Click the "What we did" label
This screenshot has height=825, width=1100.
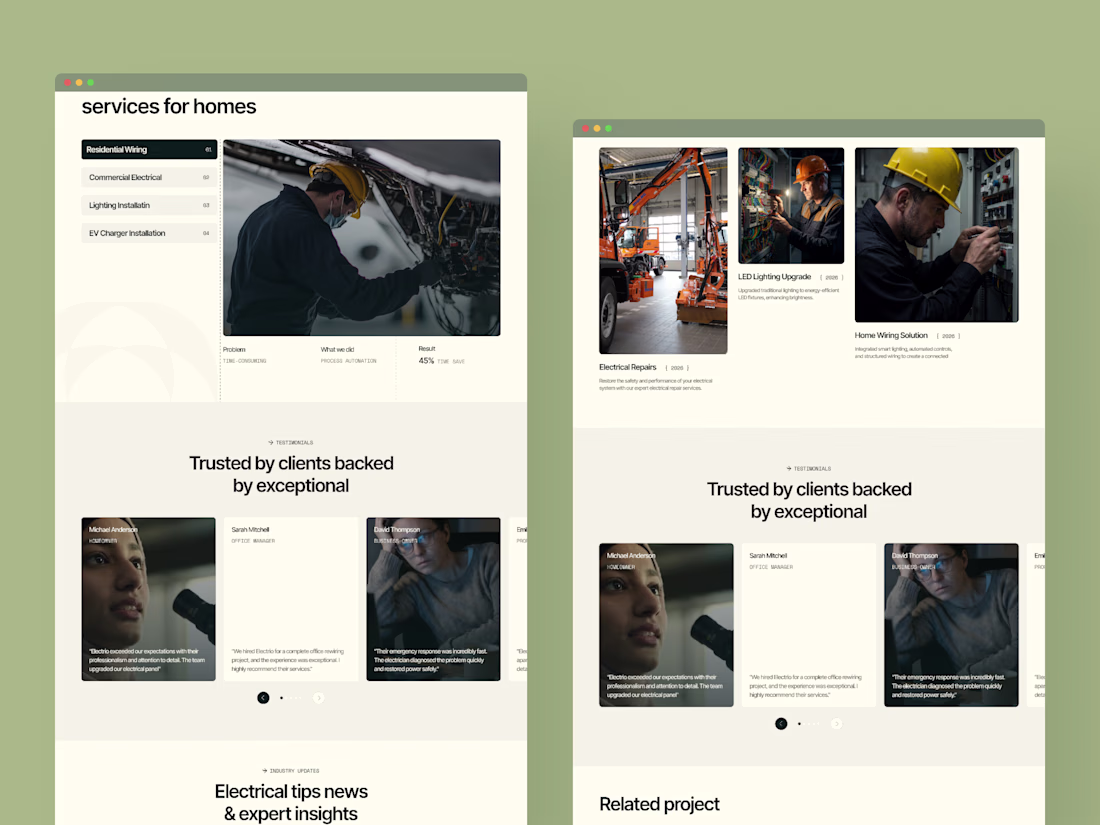[337, 349]
